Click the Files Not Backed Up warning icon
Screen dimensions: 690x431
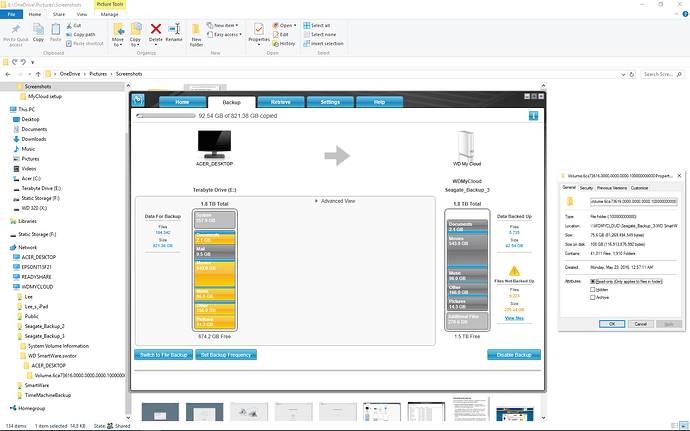(x=514, y=271)
